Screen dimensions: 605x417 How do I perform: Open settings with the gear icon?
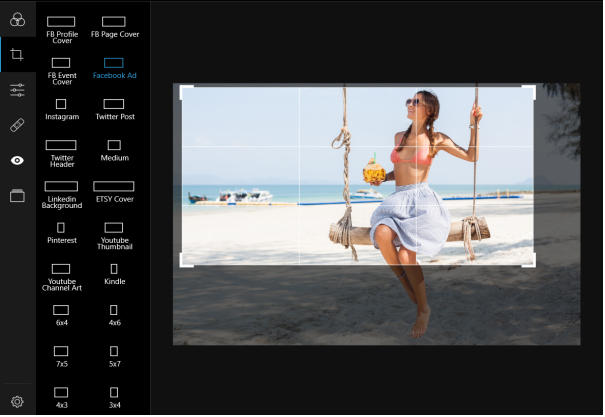pos(17,402)
